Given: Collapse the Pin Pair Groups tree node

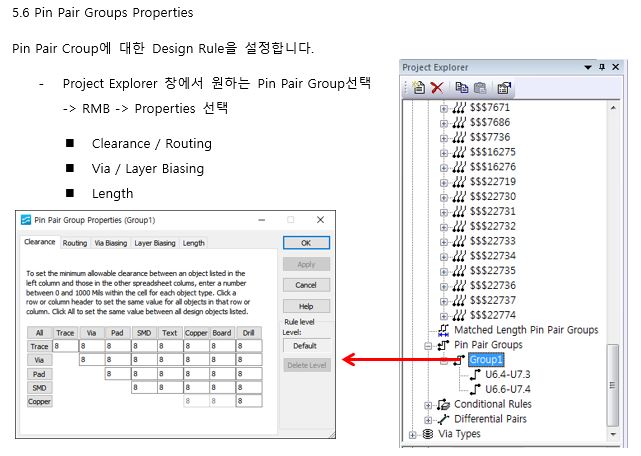Looking at the screenshot, I should (x=429, y=345).
